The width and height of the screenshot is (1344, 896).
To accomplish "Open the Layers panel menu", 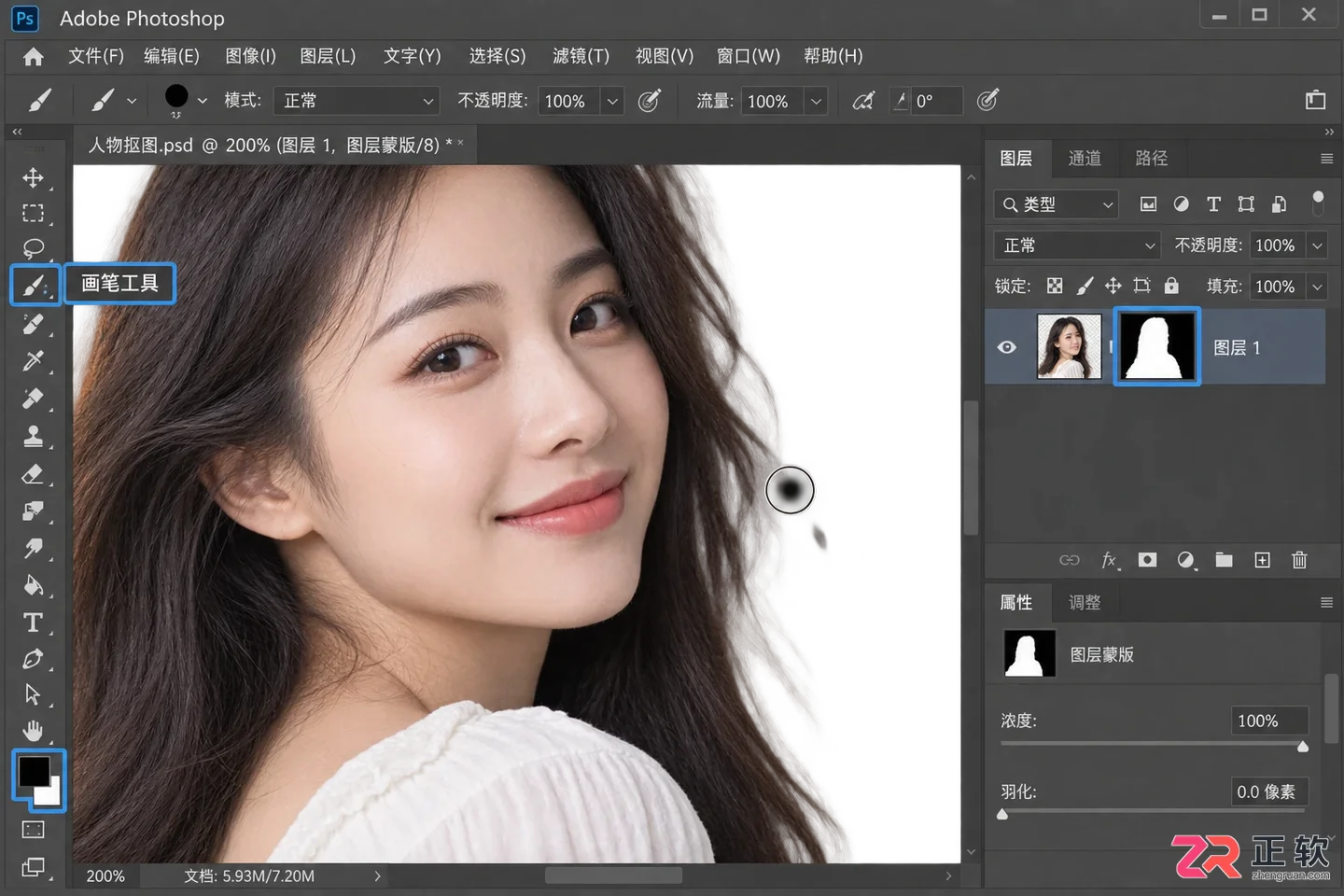I will click(x=1326, y=159).
